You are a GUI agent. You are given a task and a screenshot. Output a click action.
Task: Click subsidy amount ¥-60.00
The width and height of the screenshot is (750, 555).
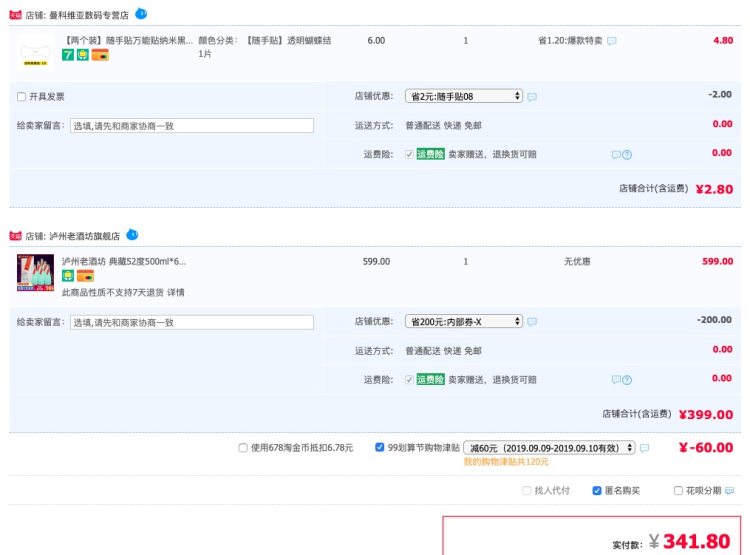click(x=706, y=447)
